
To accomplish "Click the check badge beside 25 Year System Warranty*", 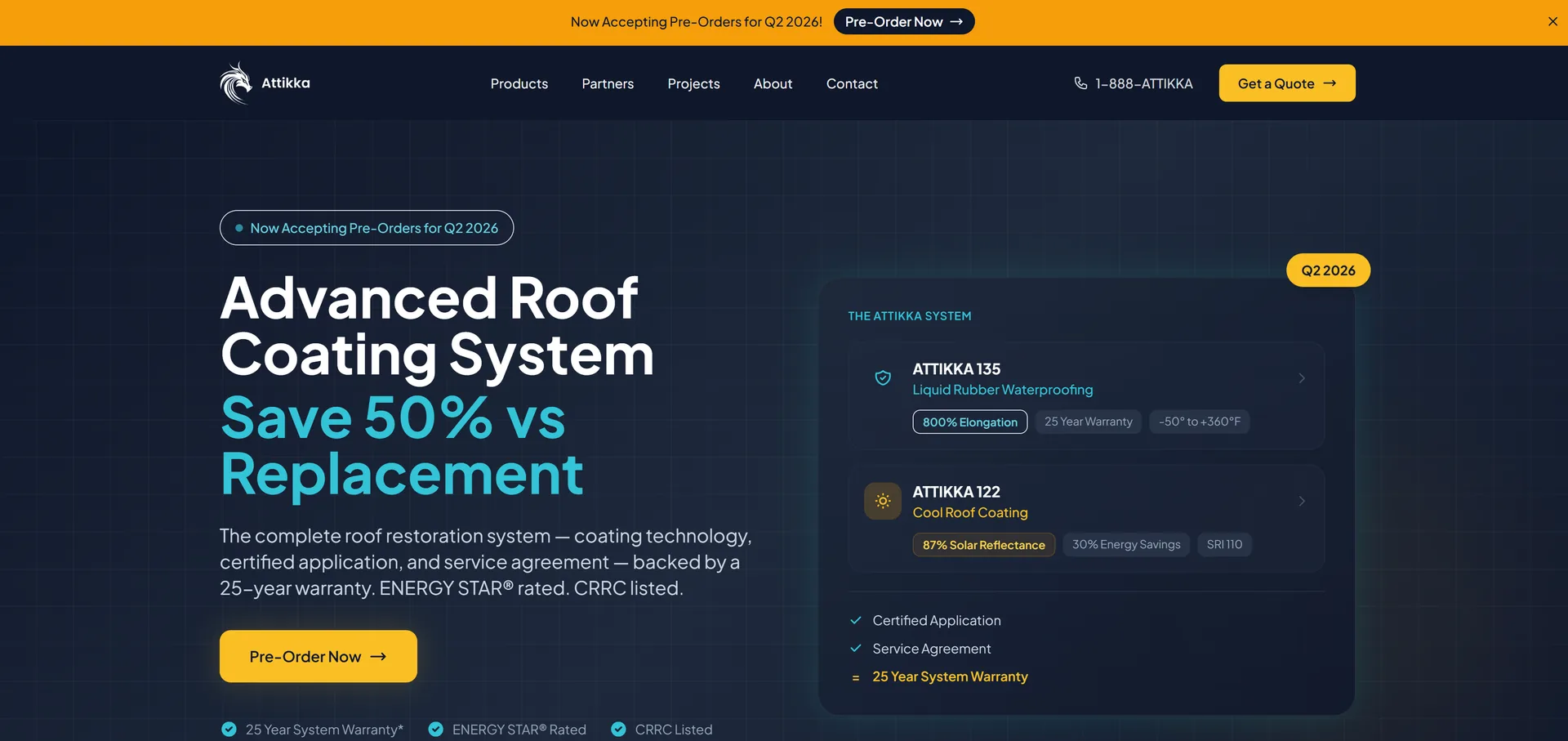I will pyautogui.click(x=229, y=729).
